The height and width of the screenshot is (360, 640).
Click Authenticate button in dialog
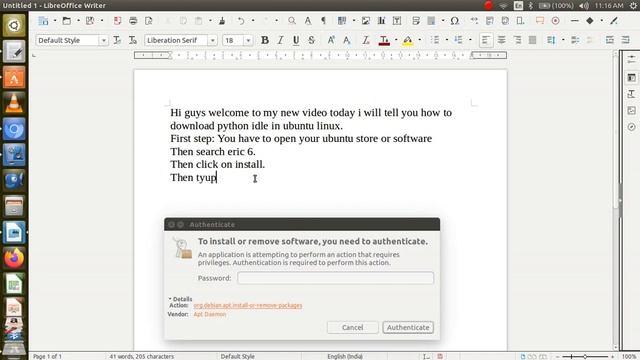(x=408, y=327)
